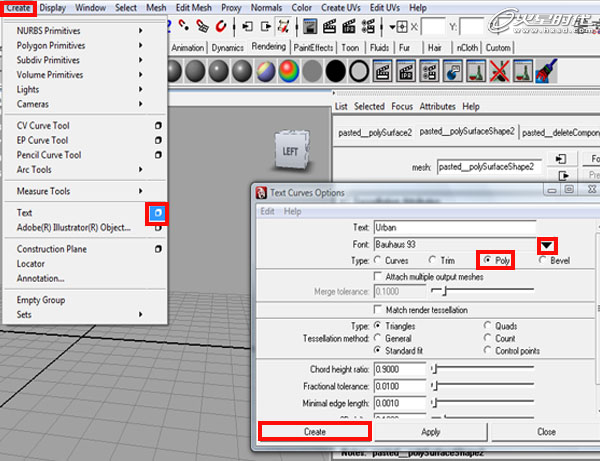Image resolution: width=600 pixels, height=461 pixels.
Task: Click the output connections icon in status line
Action: click(266, 26)
